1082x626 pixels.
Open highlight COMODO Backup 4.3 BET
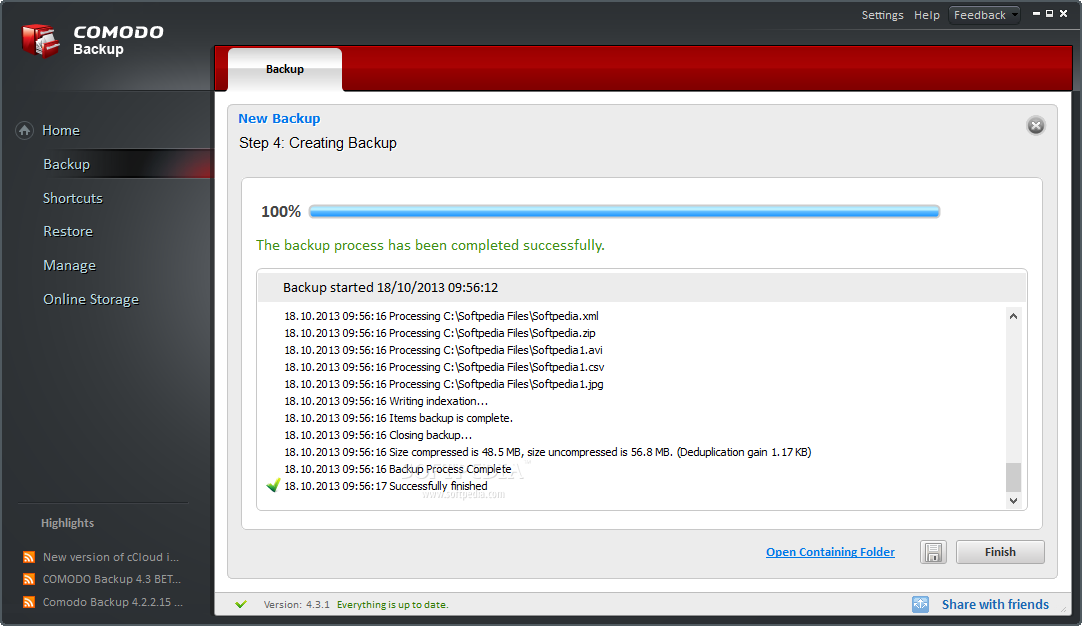[x=112, y=579]
